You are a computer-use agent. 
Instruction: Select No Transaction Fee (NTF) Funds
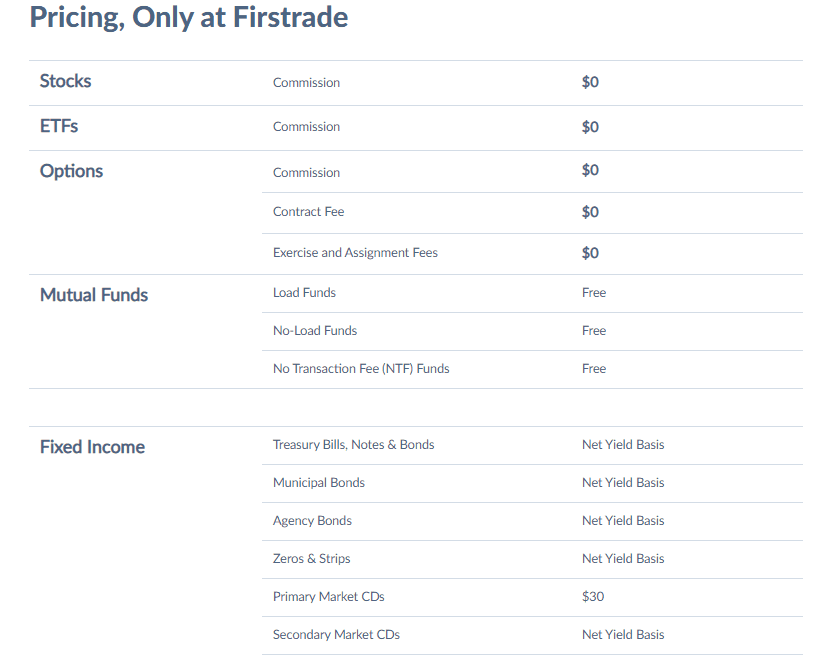[361, 369]
